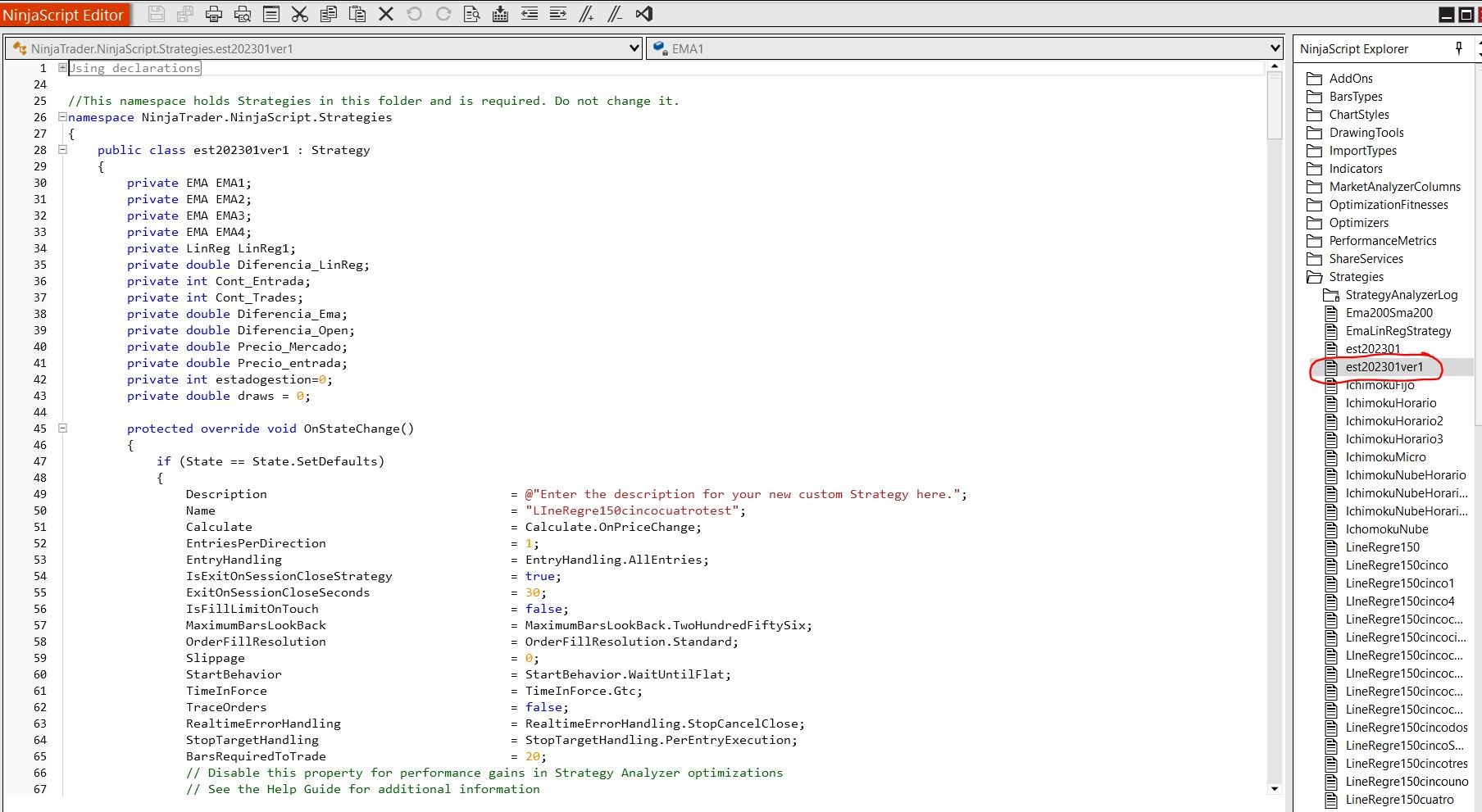Print the current script
Screen dimensions: 1482x812
coord(214,14)
